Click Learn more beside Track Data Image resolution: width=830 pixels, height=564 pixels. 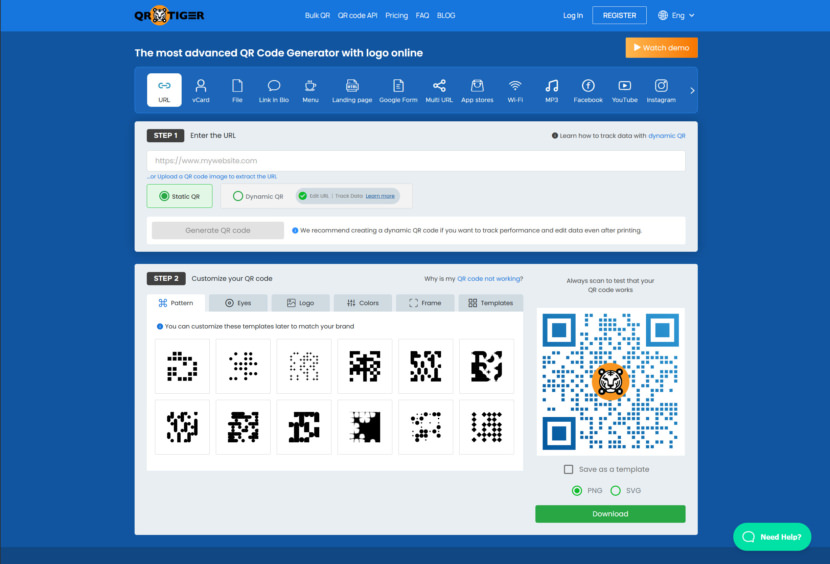click(380, 196)
